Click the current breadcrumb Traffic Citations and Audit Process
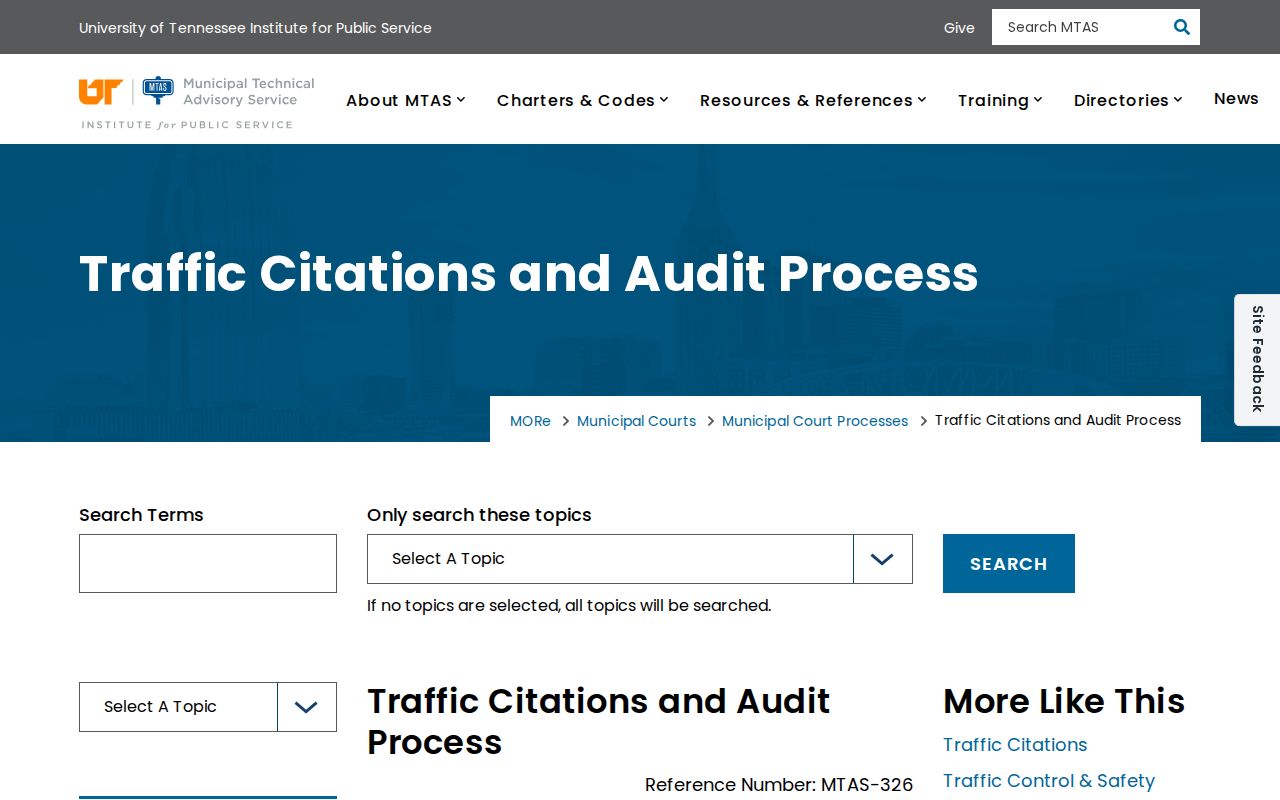The height and width of the screenshot is (800, 1280). pos(1058,420)
